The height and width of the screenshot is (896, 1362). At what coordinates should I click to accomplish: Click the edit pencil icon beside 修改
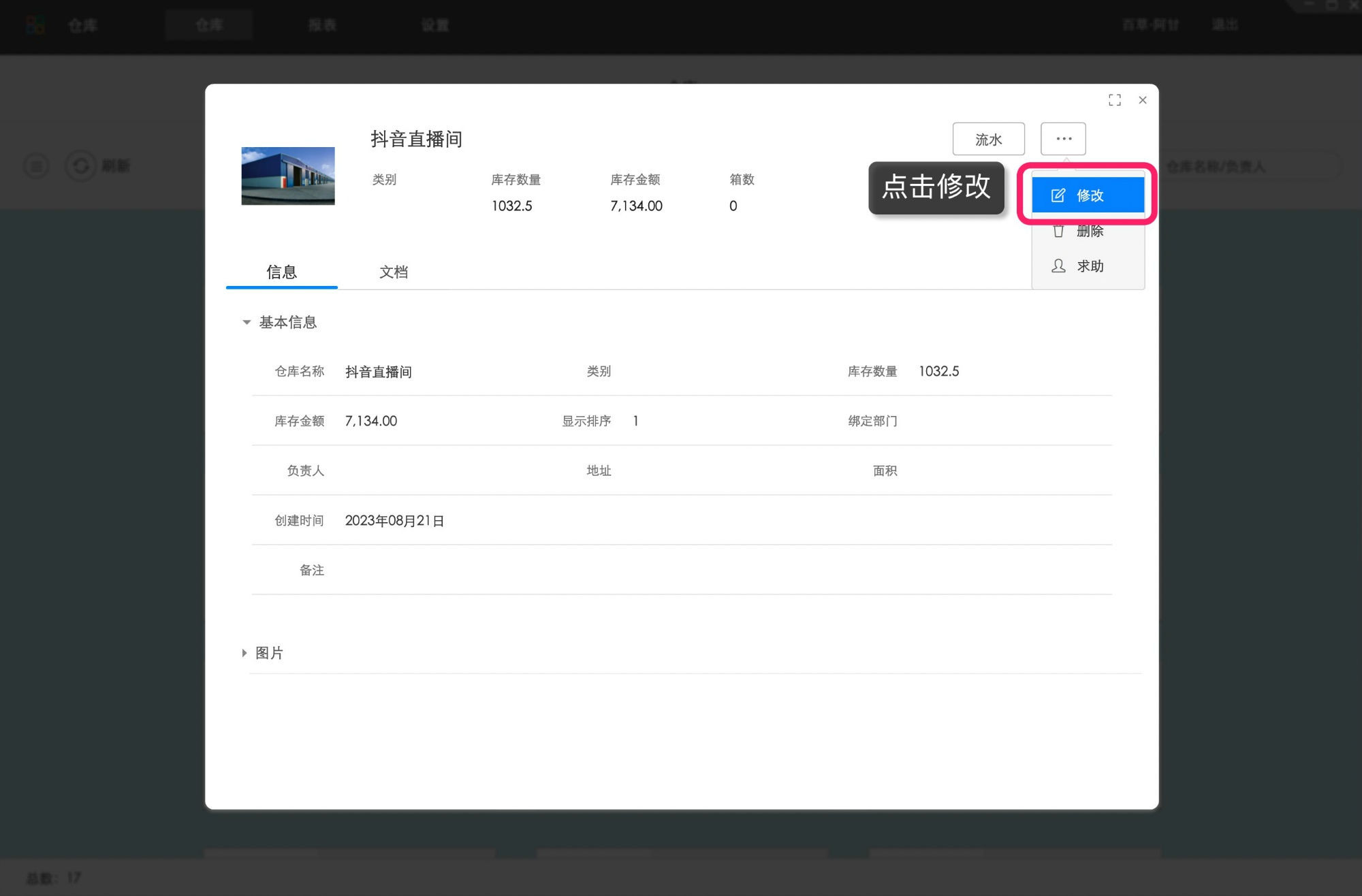tap(1058, 195)
